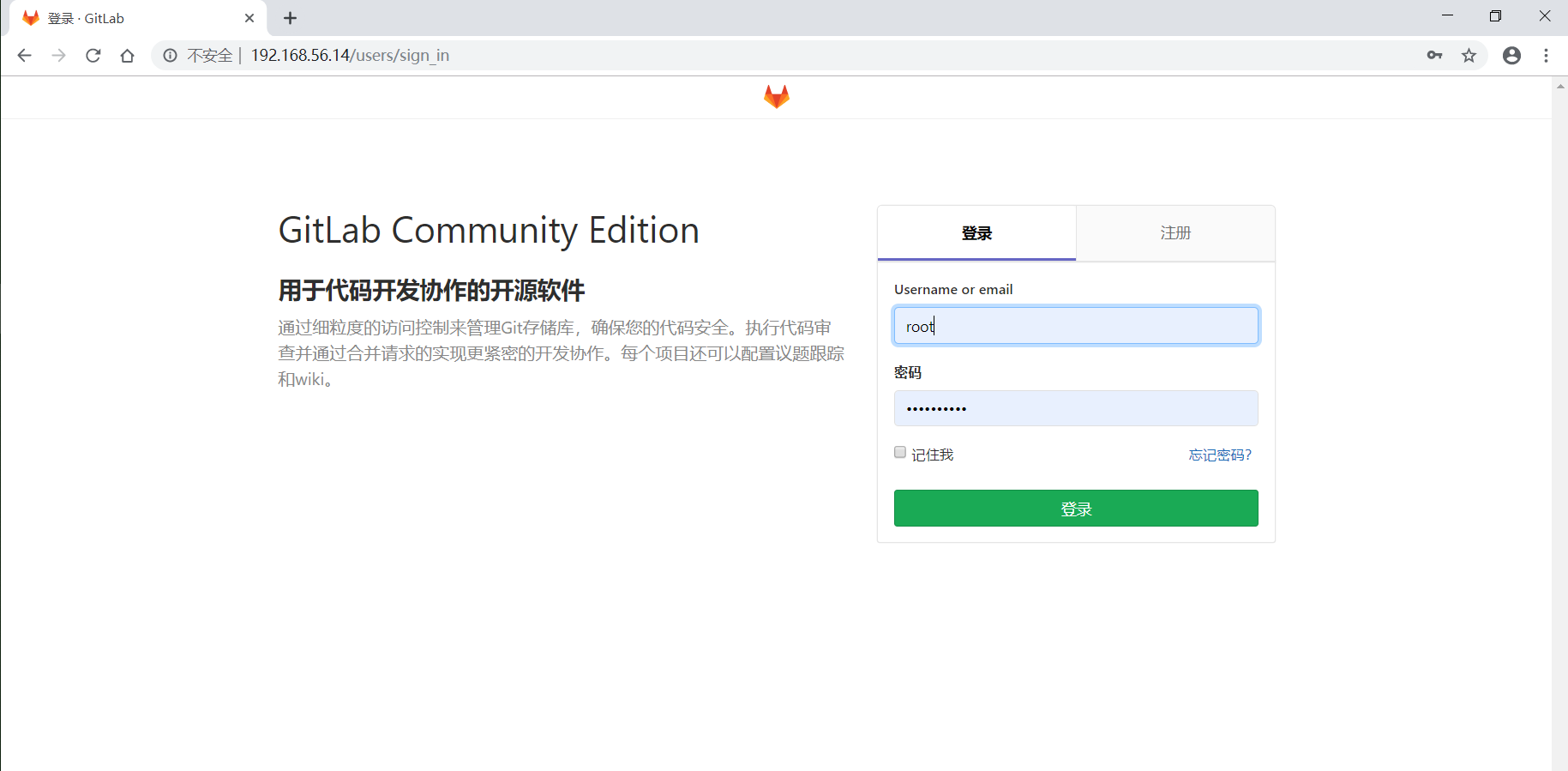Click the 密码 label
The image size is (1568, 771).
tap(908, 372)
